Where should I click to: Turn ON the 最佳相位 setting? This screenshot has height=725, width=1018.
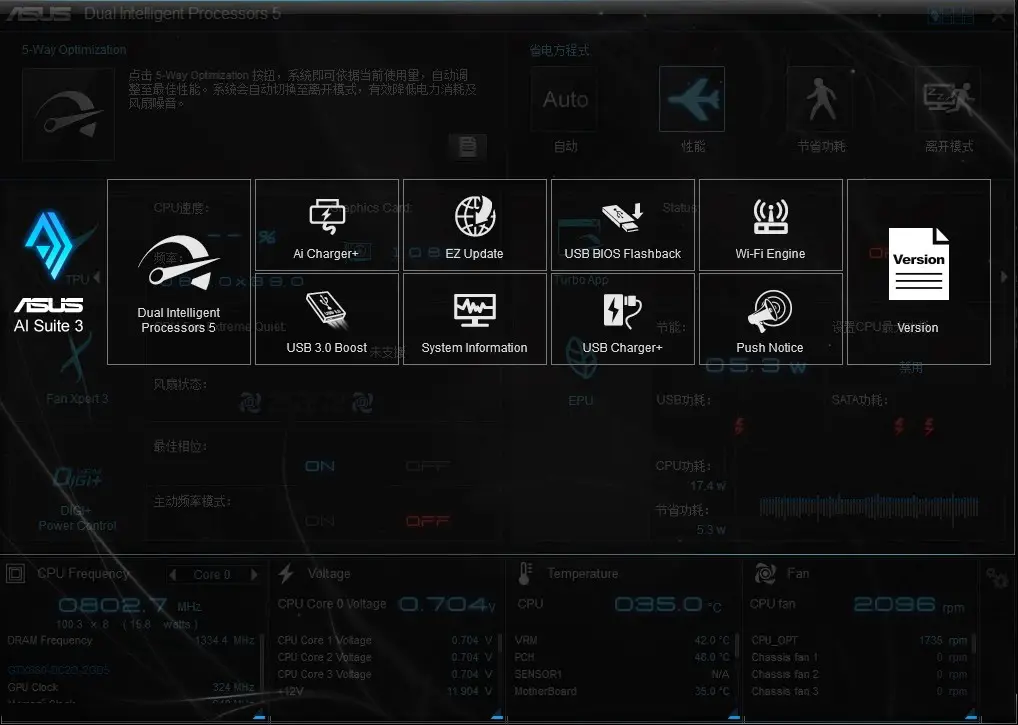320,466
